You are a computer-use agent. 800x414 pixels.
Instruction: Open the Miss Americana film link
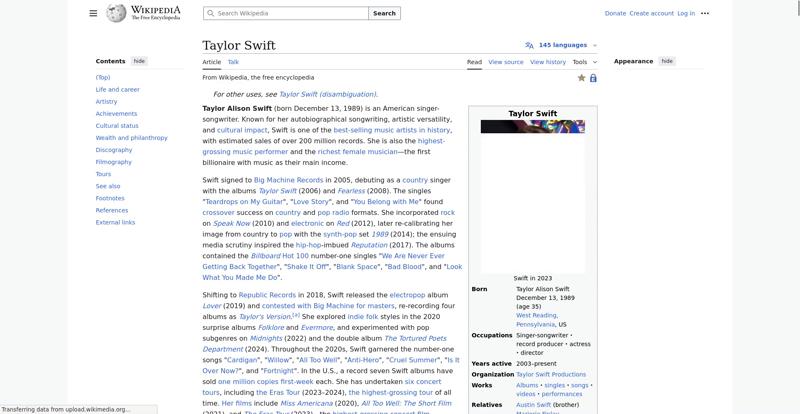click(x=306, y=403)
